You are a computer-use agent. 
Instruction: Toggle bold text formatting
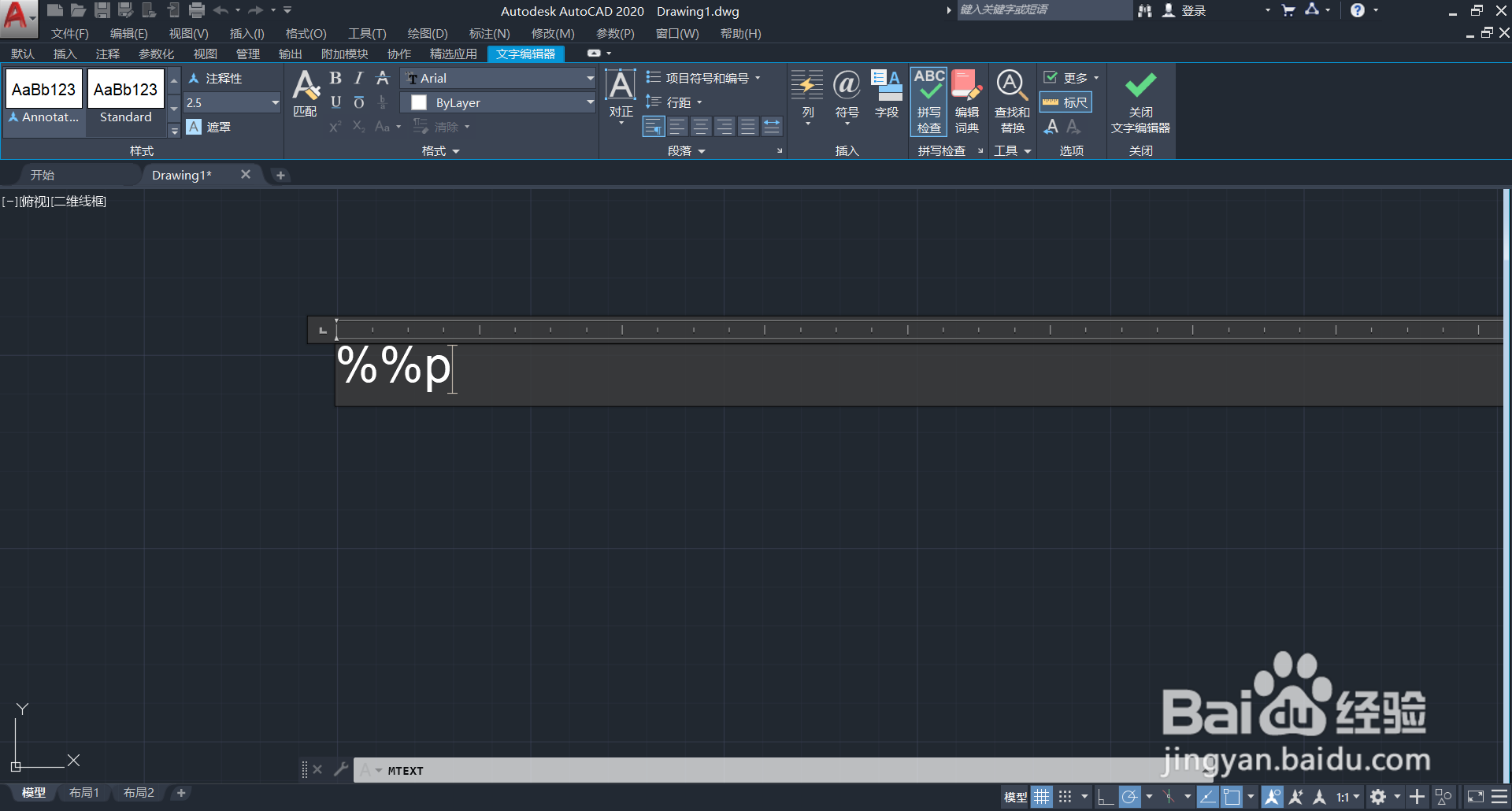pyautogui.click(x=335, y=78)
